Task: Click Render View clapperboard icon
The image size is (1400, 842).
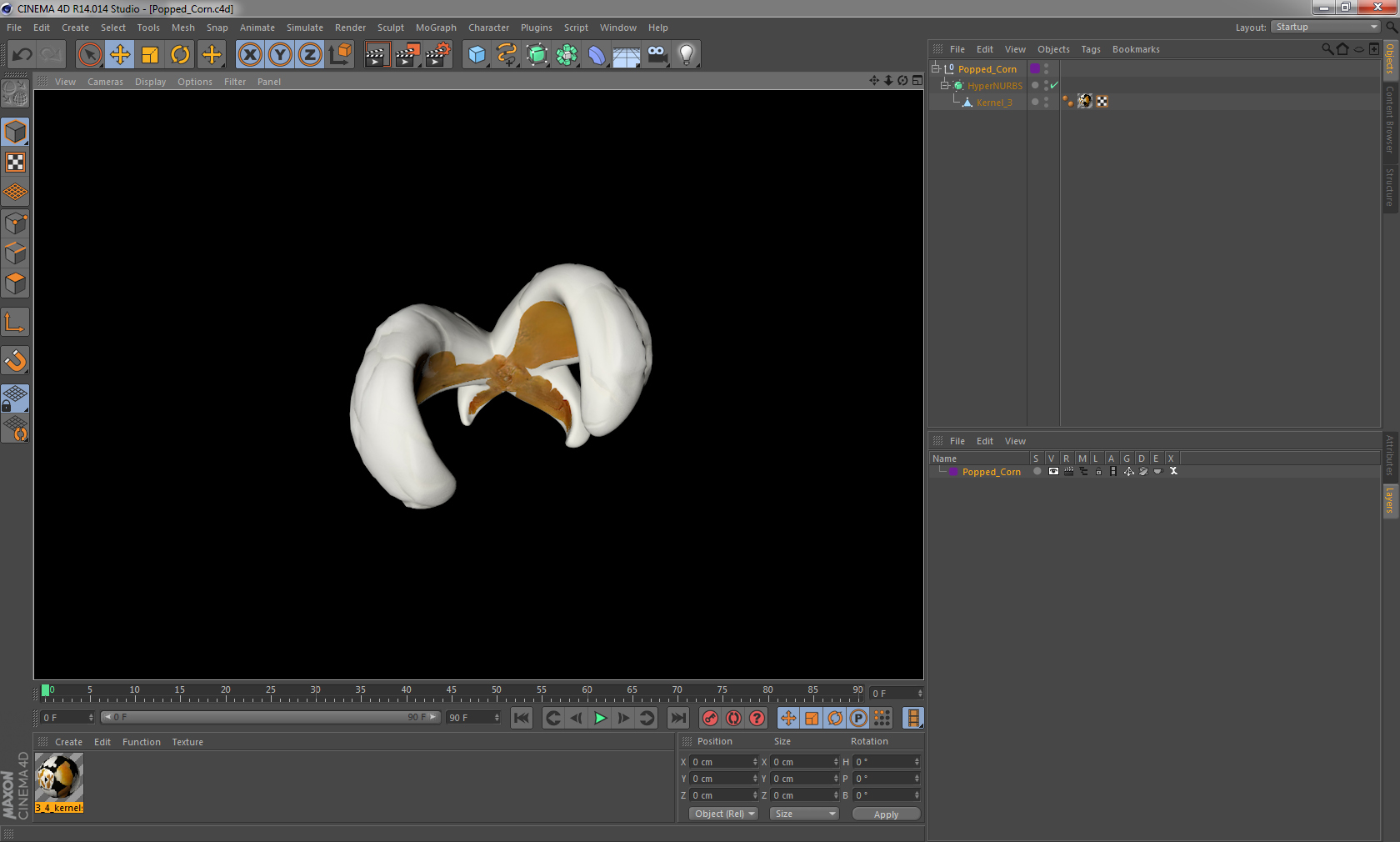Action: pyautogui.click(x=377, y=55)
